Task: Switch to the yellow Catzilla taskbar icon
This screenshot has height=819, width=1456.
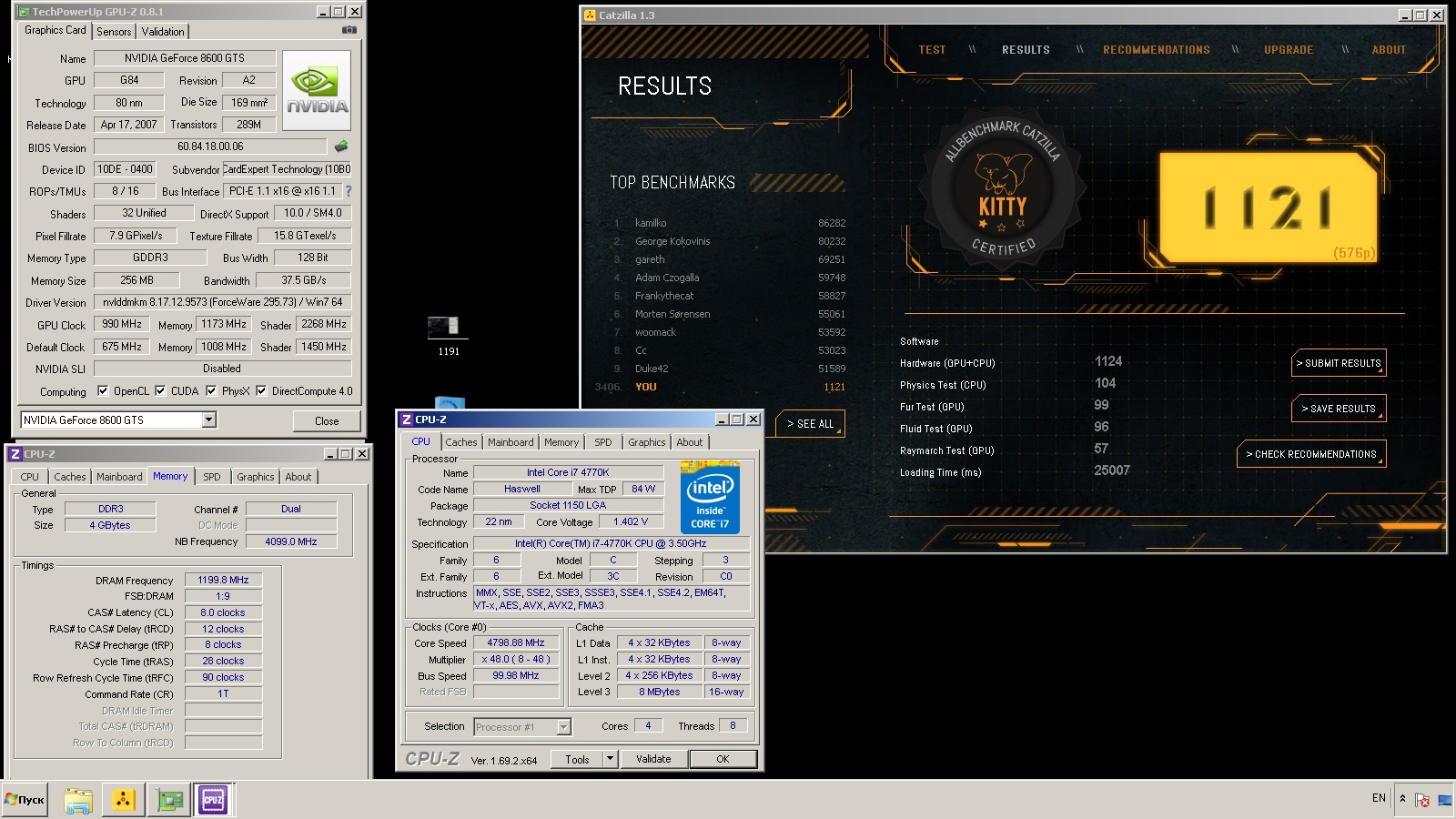Action: 123,800
